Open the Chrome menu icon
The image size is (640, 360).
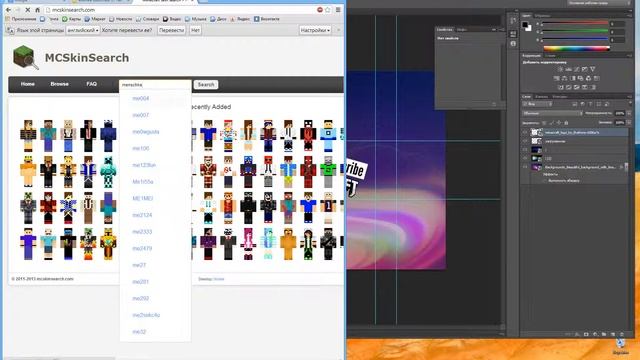[338, 10]
